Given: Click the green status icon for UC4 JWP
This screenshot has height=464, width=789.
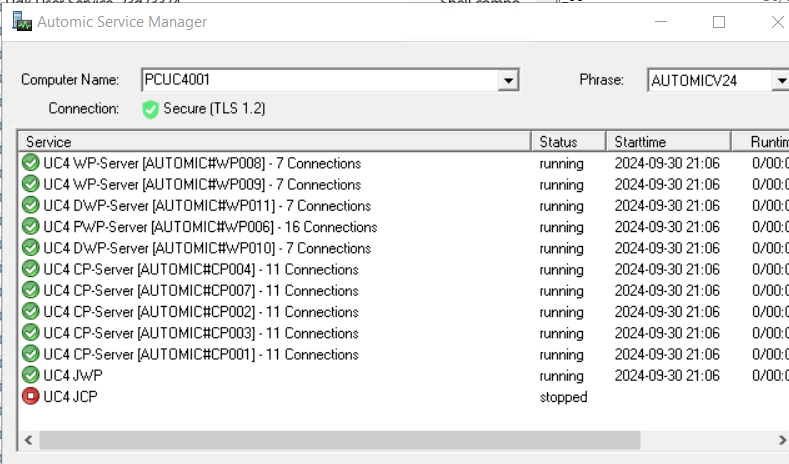Looking at the screenshot, I should [31, 375].
